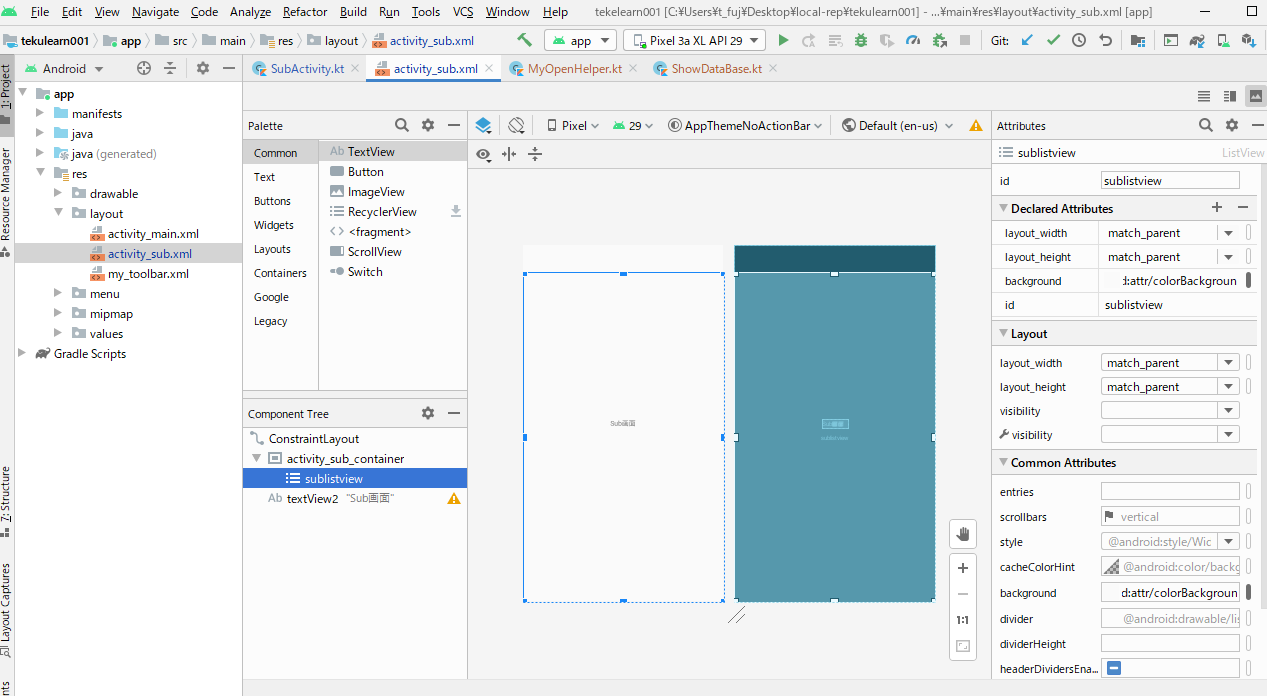Toggle pan hand tool on canvas
Screen dimensions: 1267x696
point(963,533)
